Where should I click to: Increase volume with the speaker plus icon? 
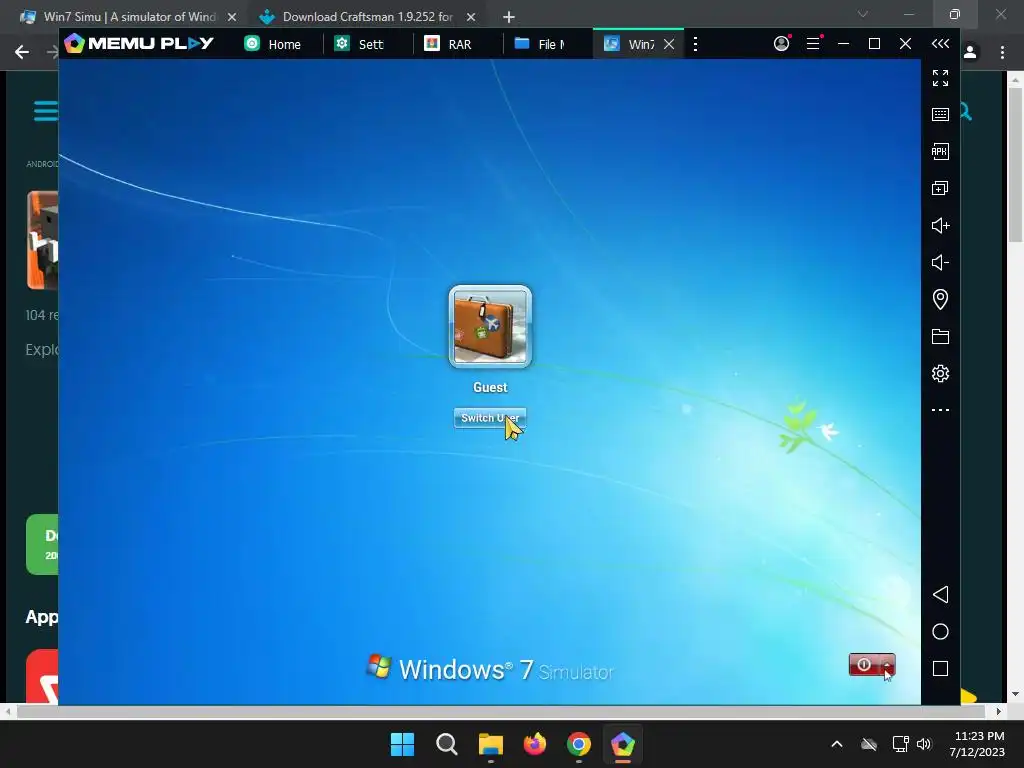pyautogui.click(x=940, y=225)
